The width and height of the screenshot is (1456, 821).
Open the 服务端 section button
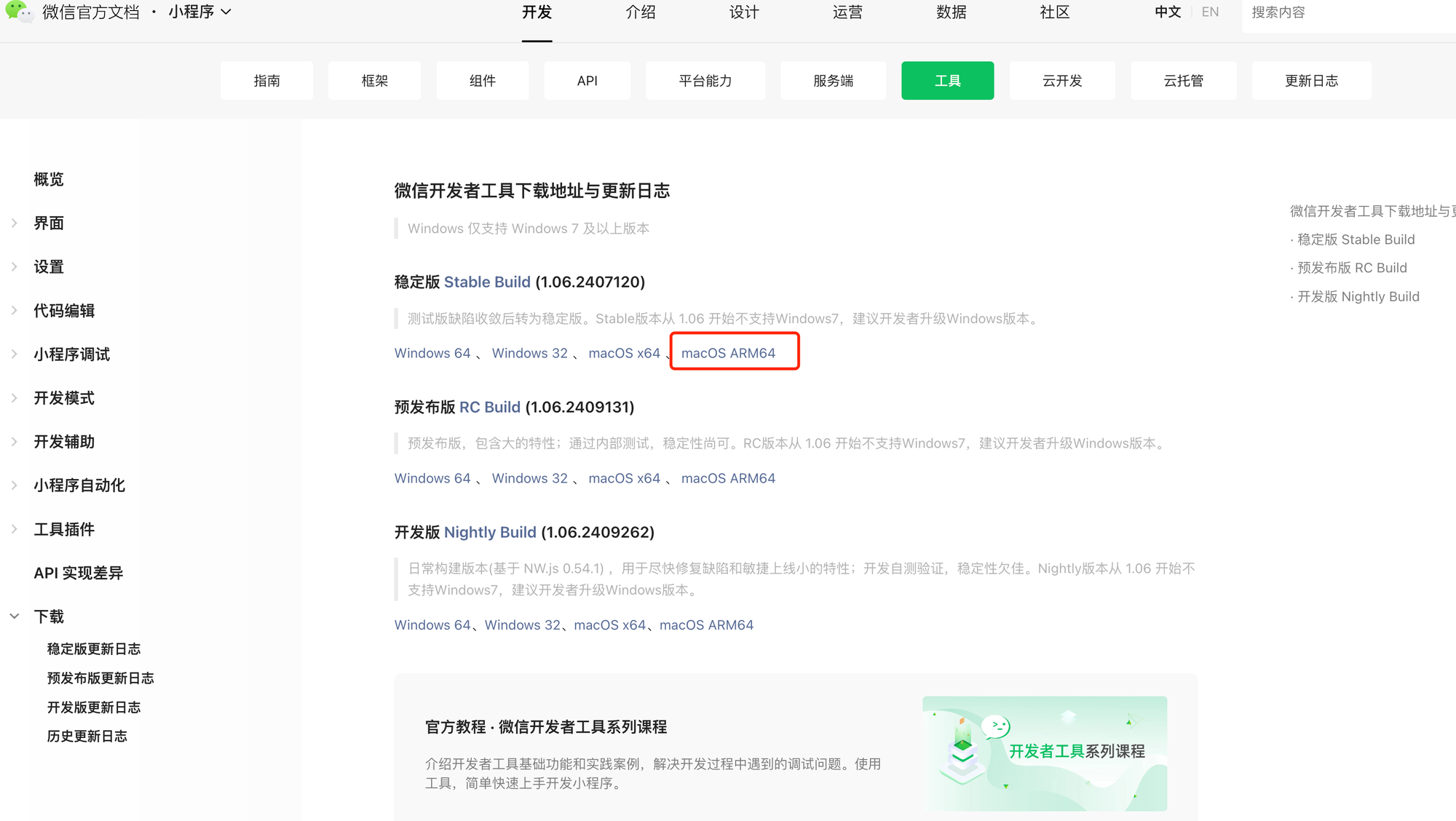point(833,81)
